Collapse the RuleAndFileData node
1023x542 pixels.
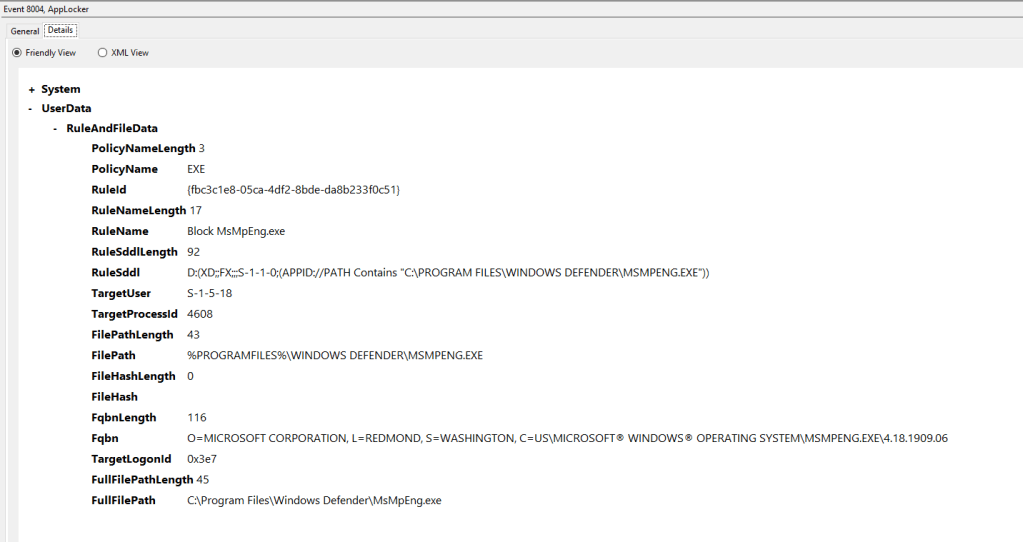tap(55, 129)
